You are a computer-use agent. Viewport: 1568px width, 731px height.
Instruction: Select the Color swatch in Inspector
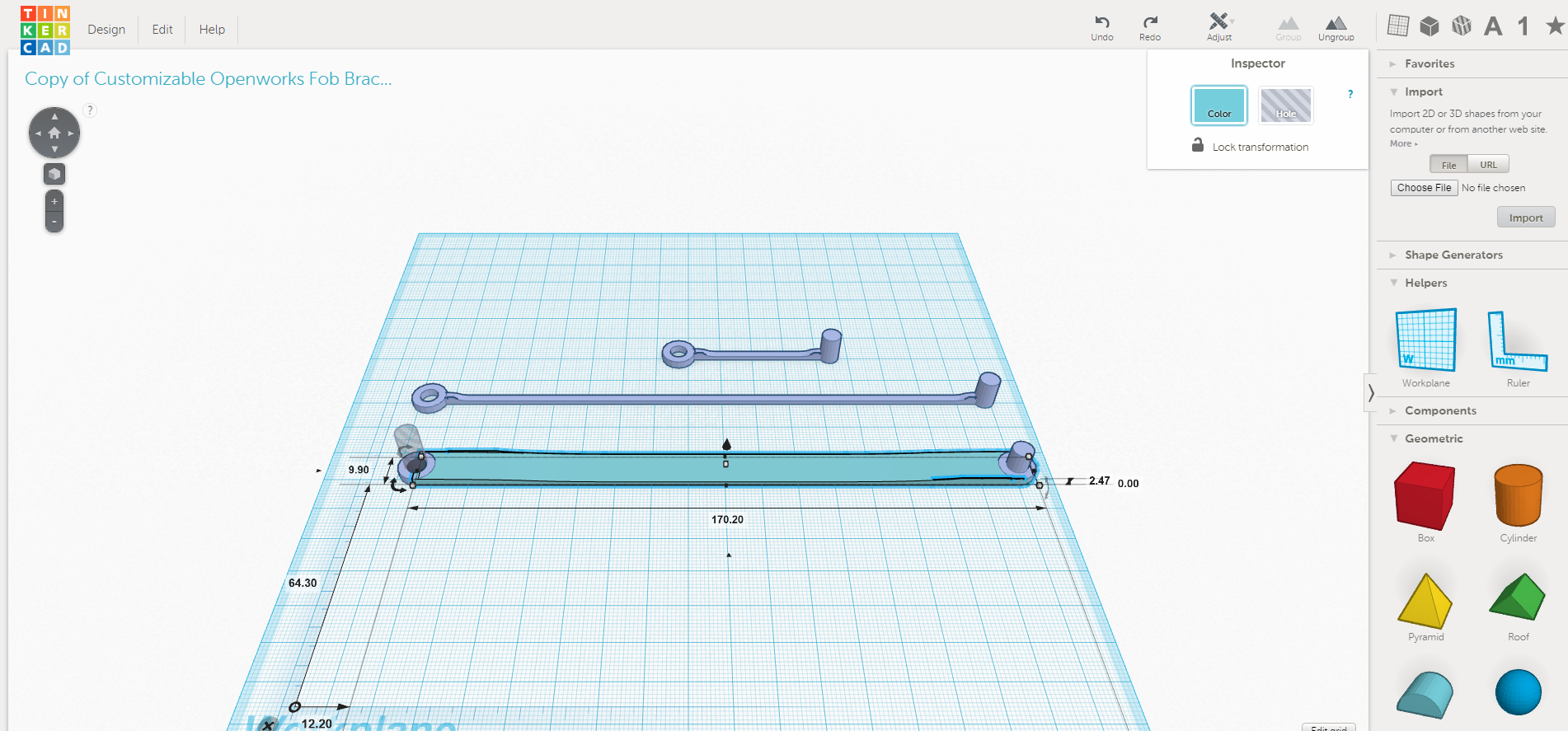(x=1219, y=105)
